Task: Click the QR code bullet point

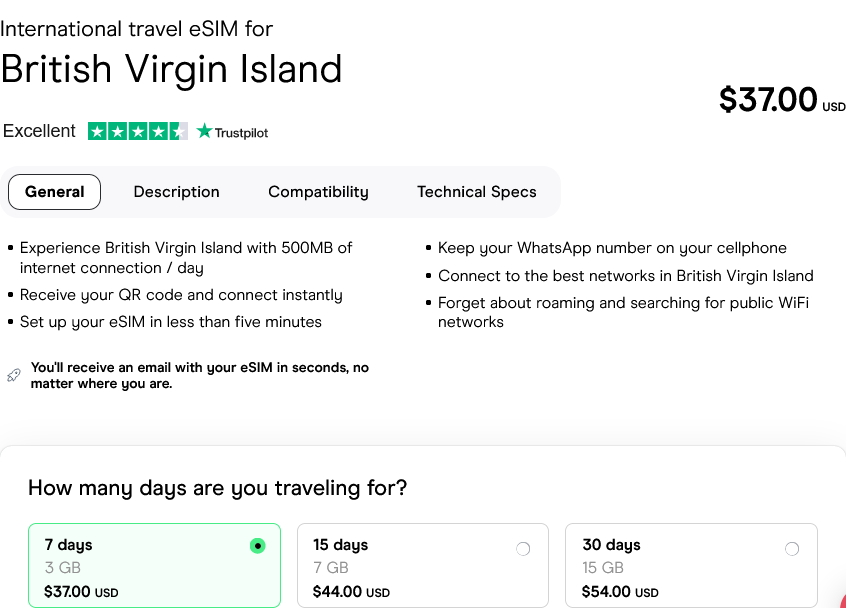Action: coord(181,295)
